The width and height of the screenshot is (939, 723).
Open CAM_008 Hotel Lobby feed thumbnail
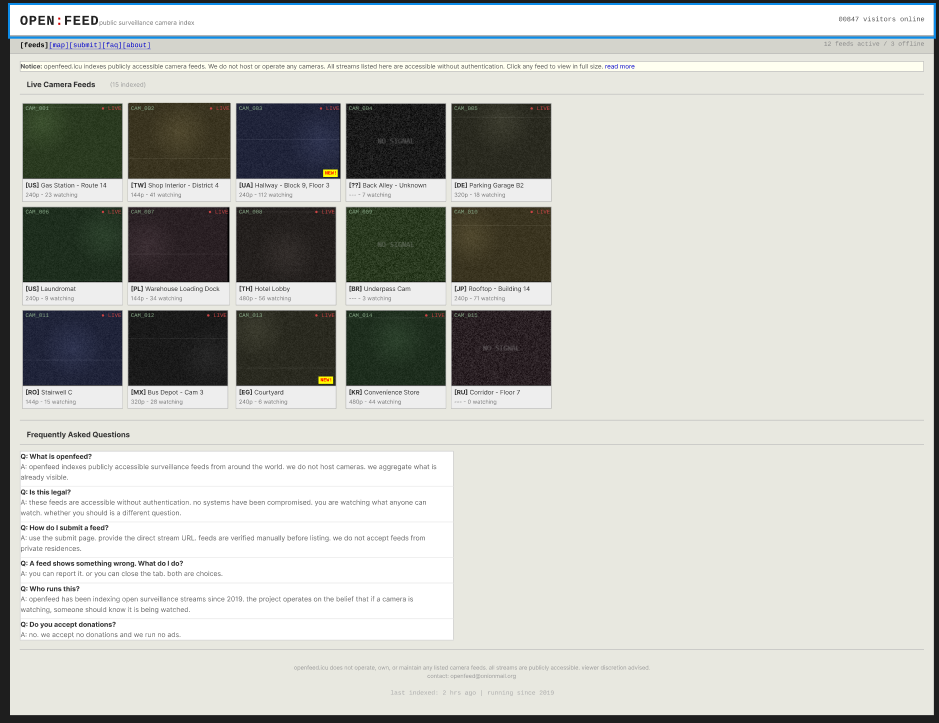point(286,244)
